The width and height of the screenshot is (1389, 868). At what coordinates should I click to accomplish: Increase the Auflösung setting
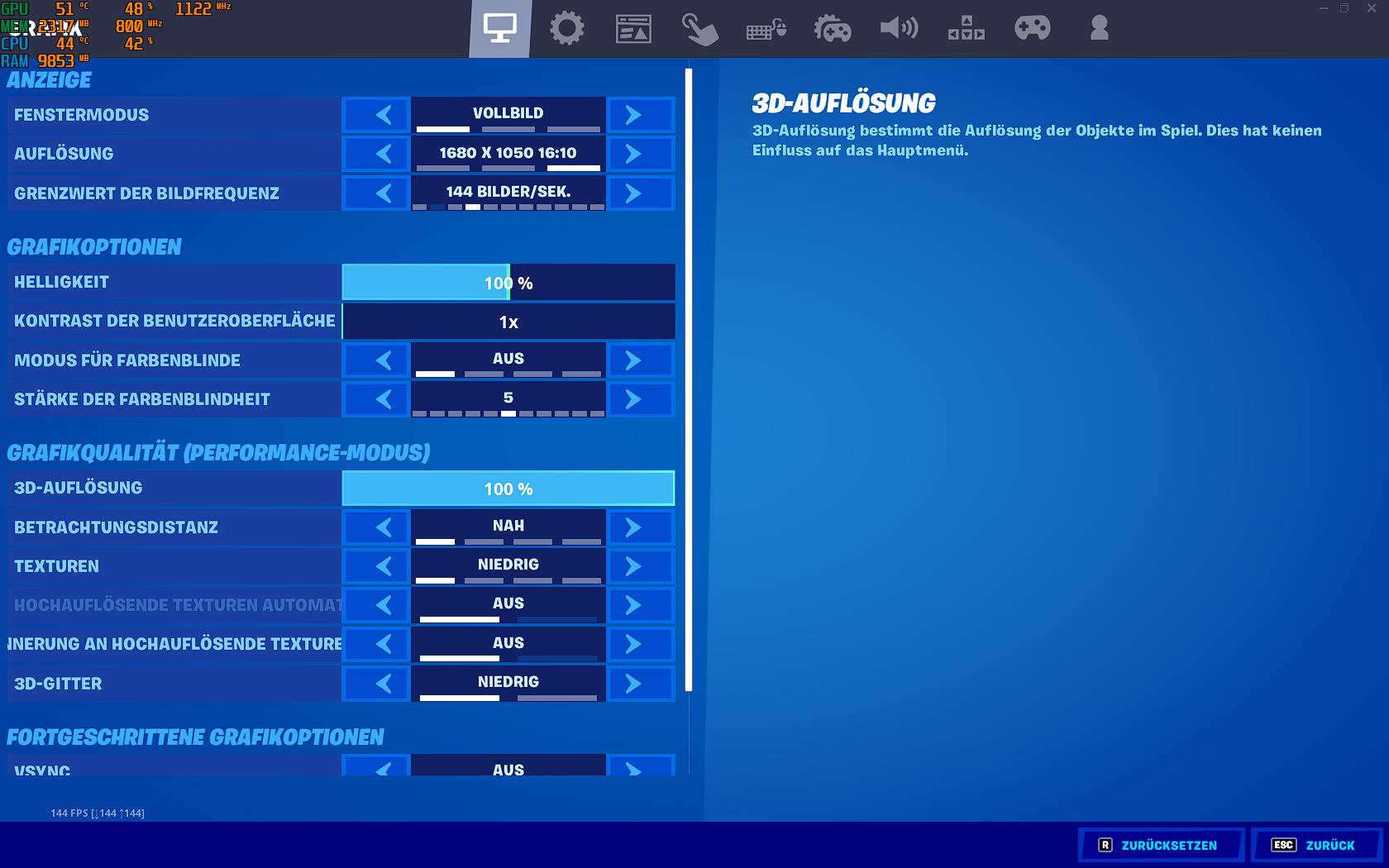641,154
